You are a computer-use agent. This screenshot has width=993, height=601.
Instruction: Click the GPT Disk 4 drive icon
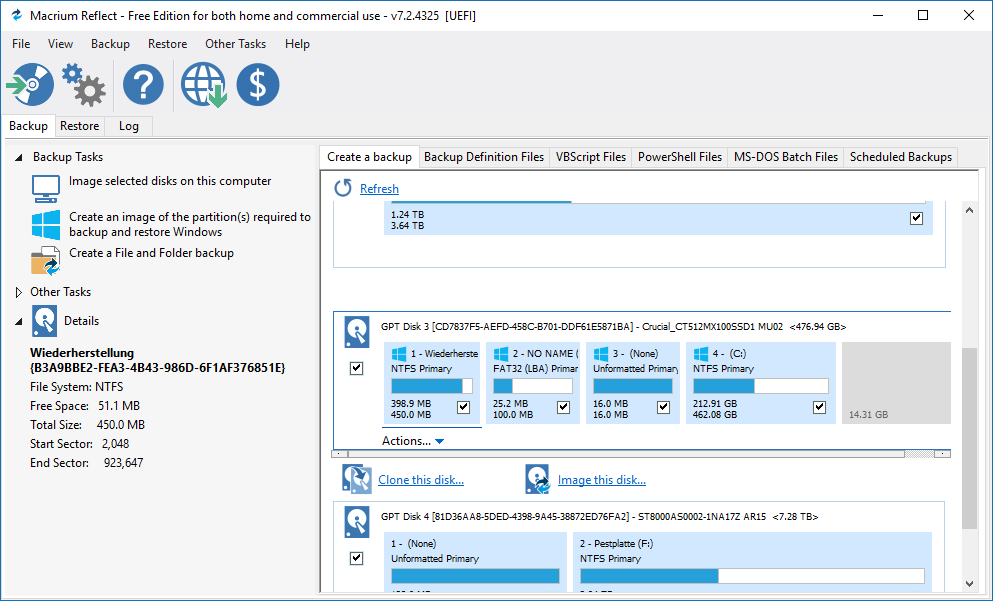tap(357, 522)
